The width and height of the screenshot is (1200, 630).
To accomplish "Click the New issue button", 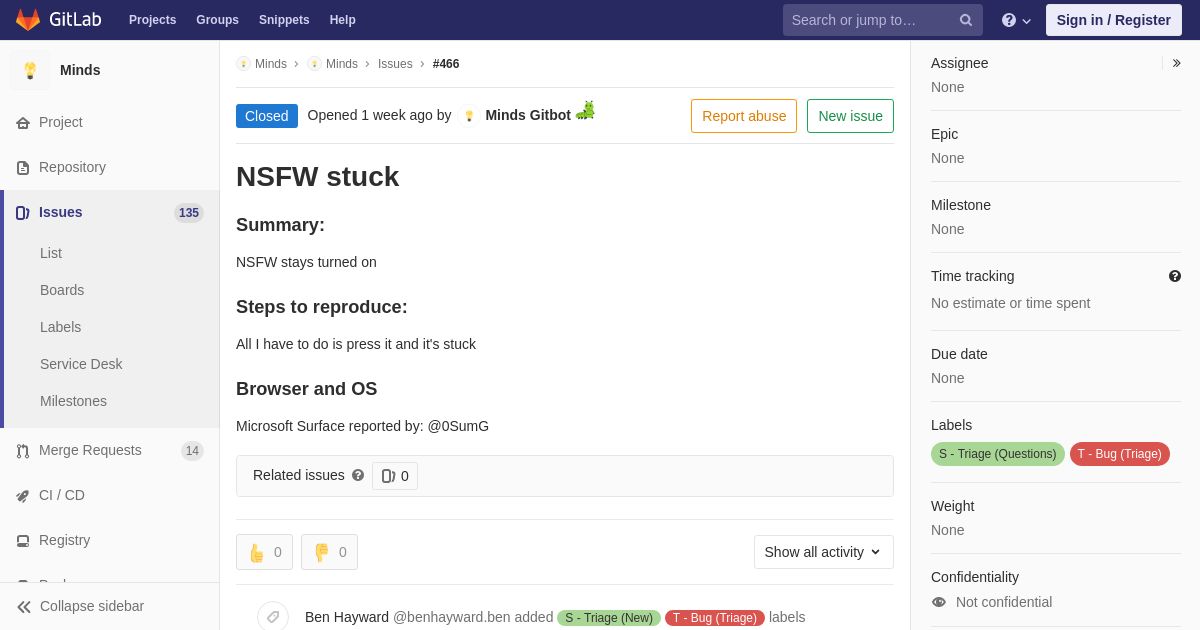I will point(850,116).
